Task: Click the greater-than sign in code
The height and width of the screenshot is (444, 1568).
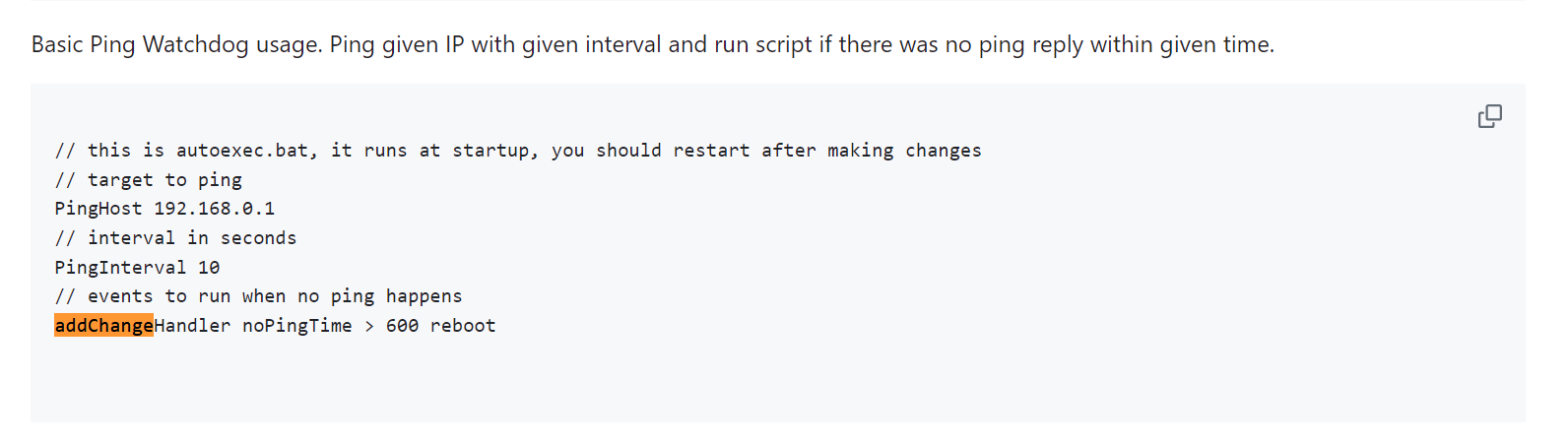Action: coord(369,326)
